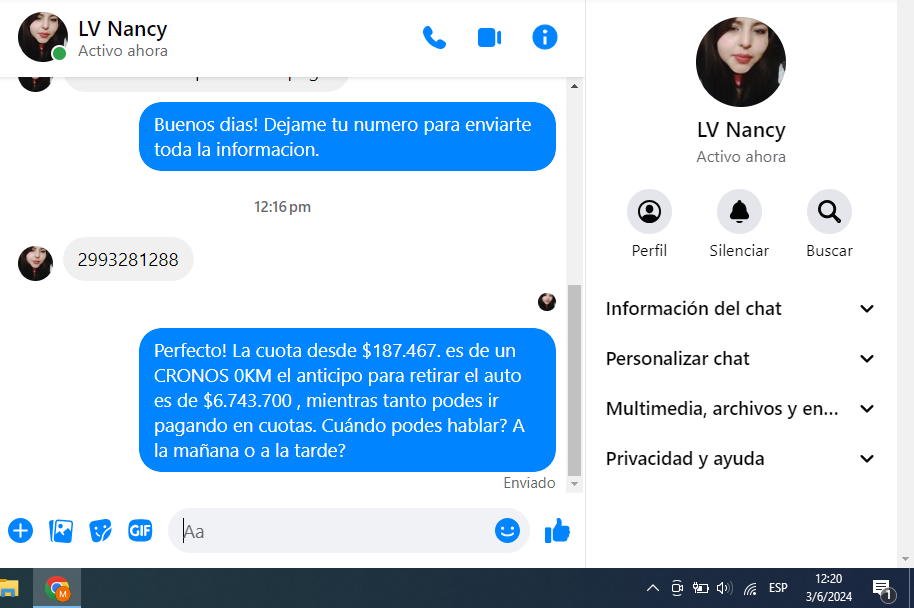
Task: Expand Personalizar chat section
Action: 740,359
